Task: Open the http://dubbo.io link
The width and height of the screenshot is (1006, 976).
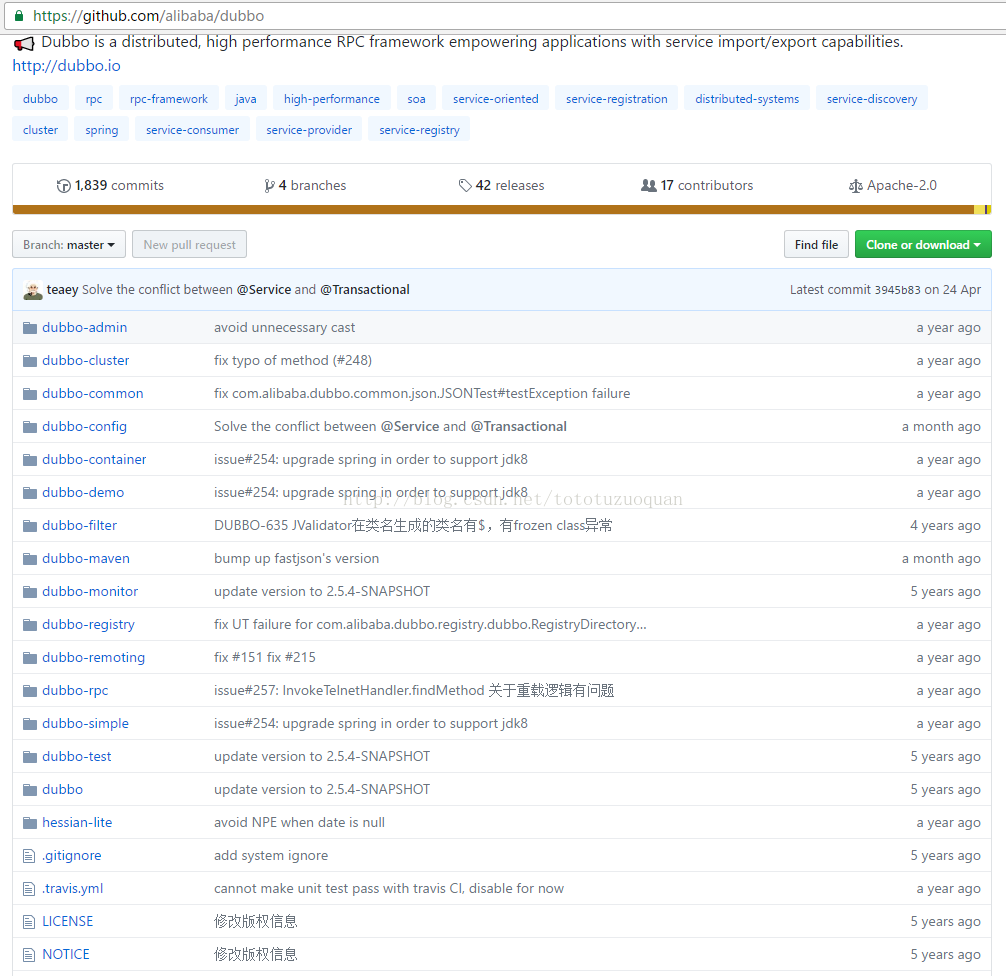Action: (x=66, y=65)
